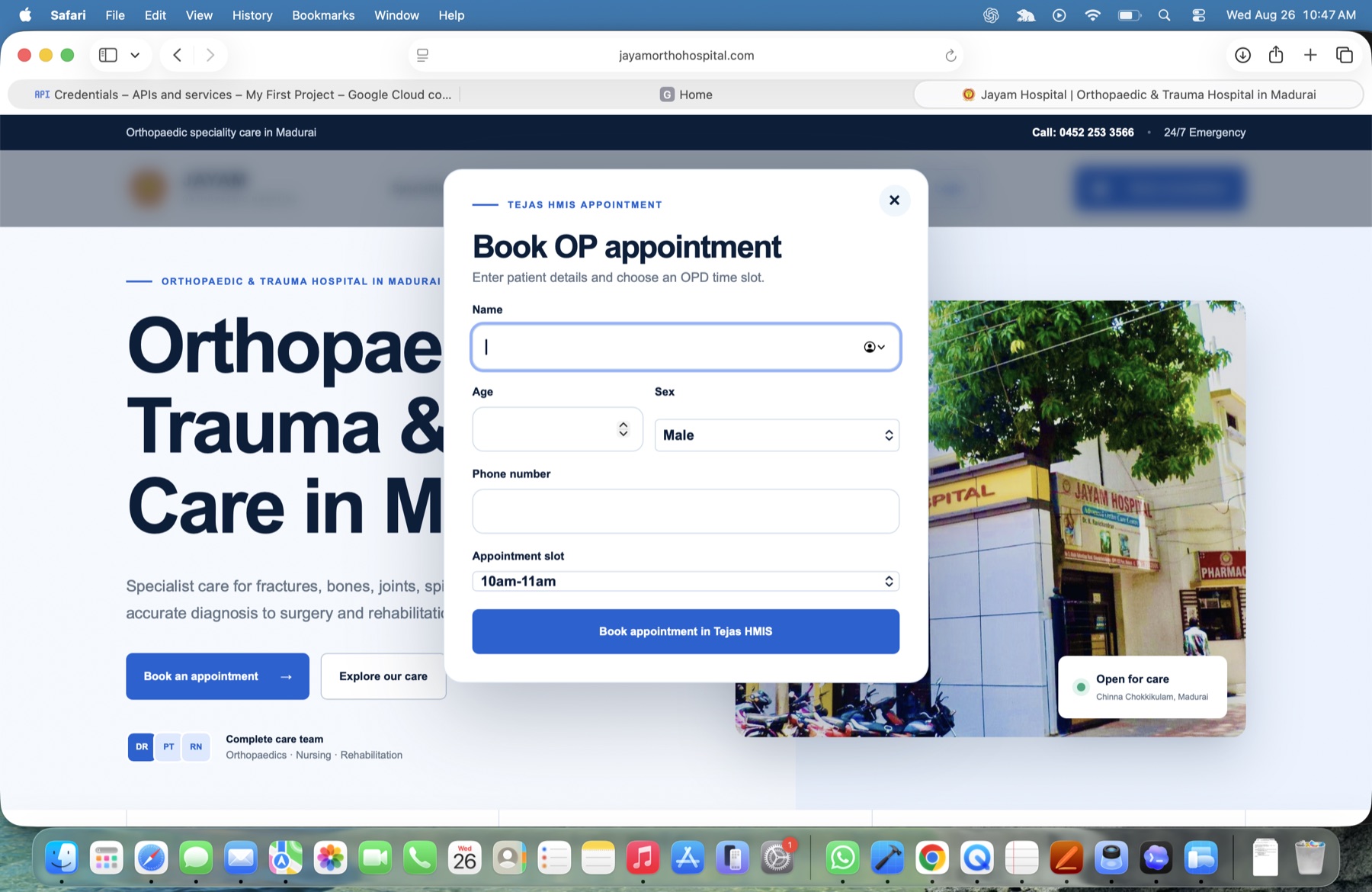Click the Safari Share icon

(1276, 55)
